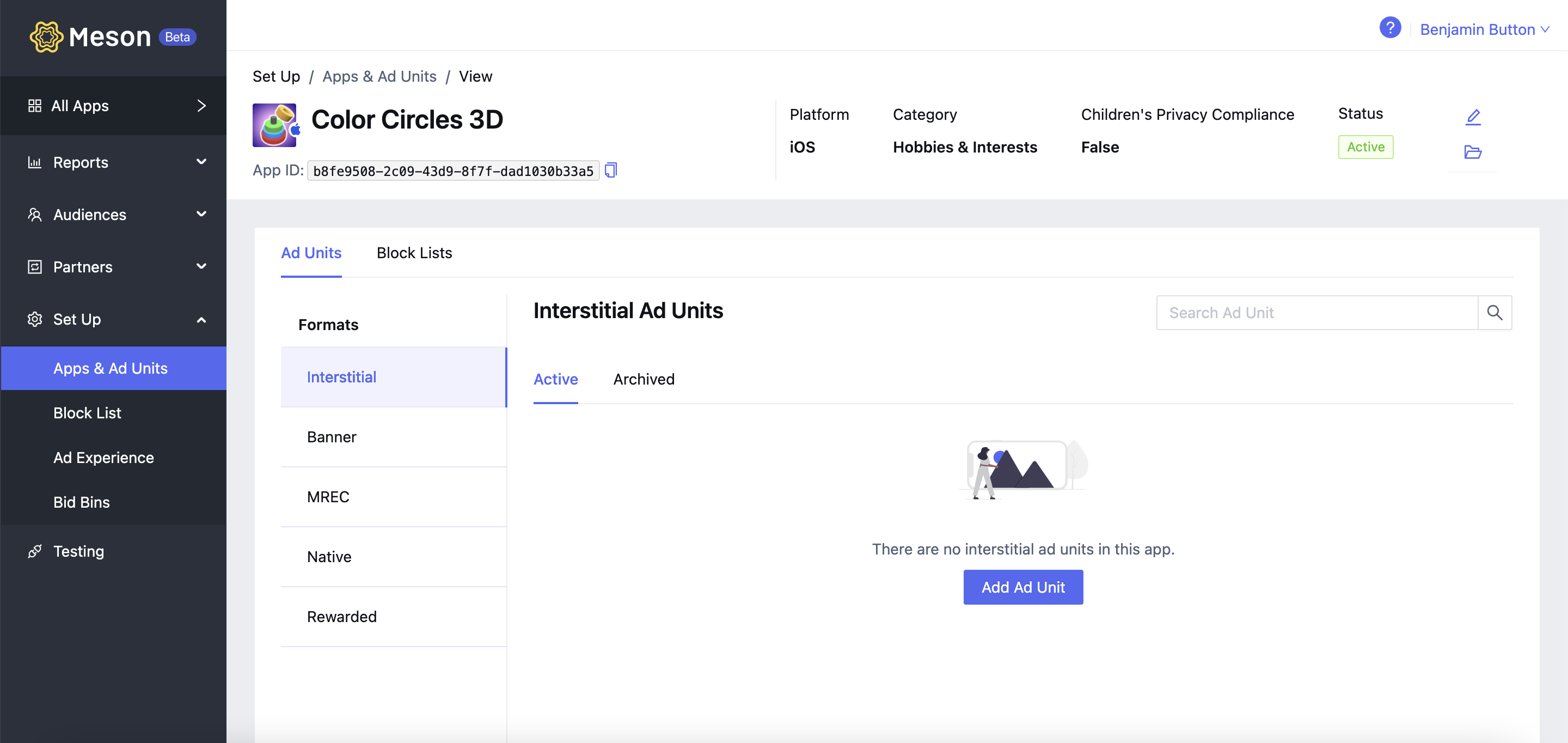
Task: Click into the Search Ad Unit field
Action: pos(1316,313)
